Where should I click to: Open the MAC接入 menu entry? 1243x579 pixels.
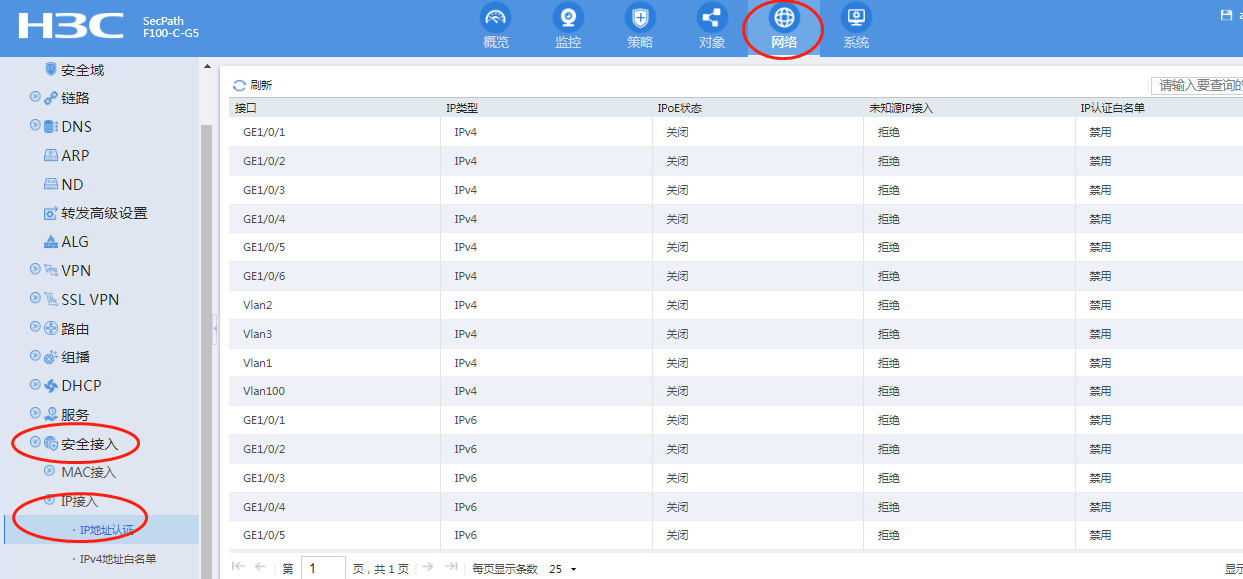(88, 472)
